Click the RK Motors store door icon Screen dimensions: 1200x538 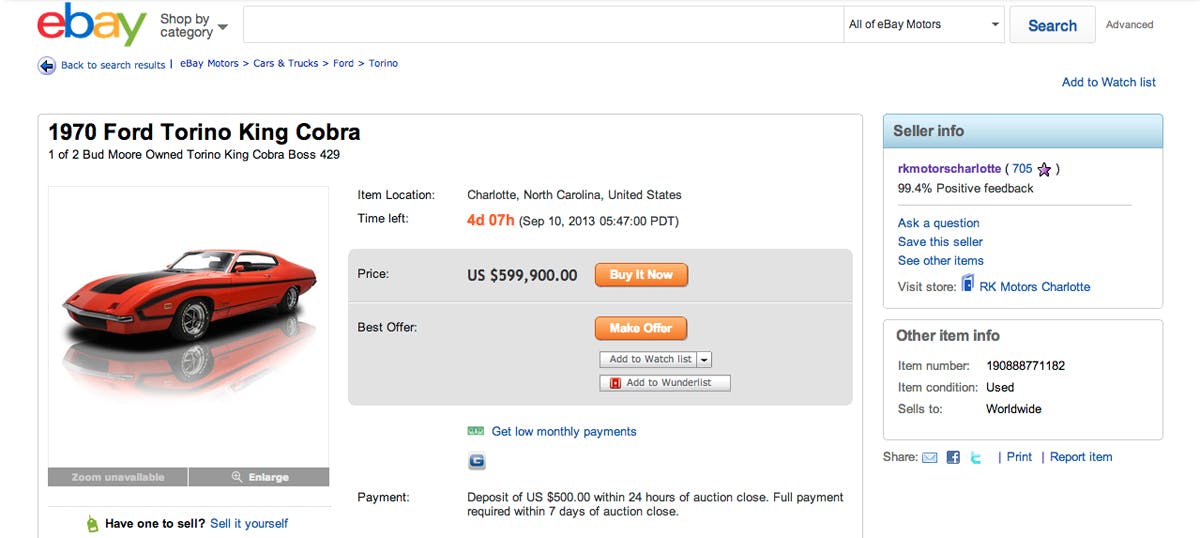[x=967, y=285]
